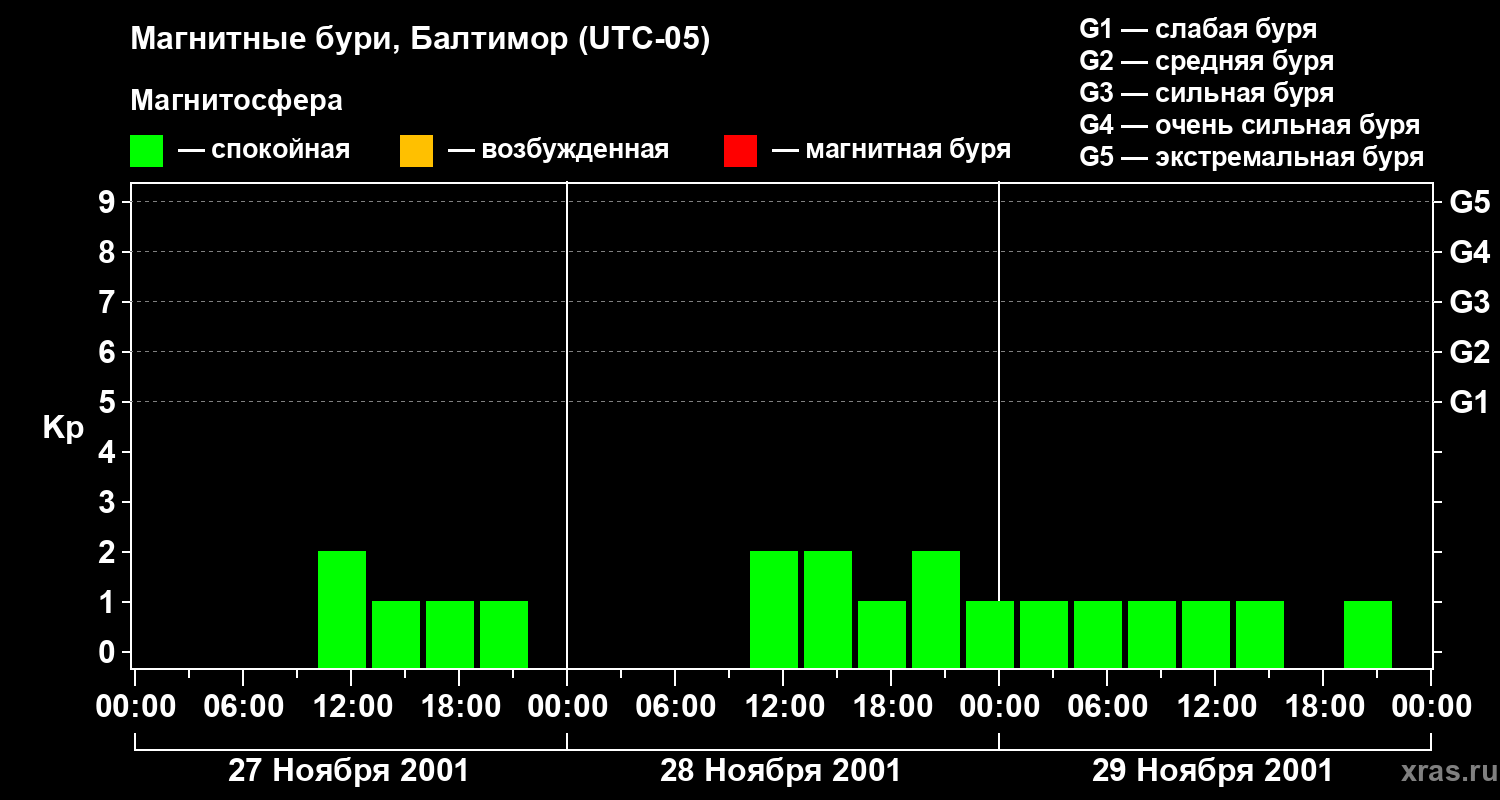Click the last green bar on 27 November
The height and width of the screenshot is (800, 1500).
click(x=504, y=634)
